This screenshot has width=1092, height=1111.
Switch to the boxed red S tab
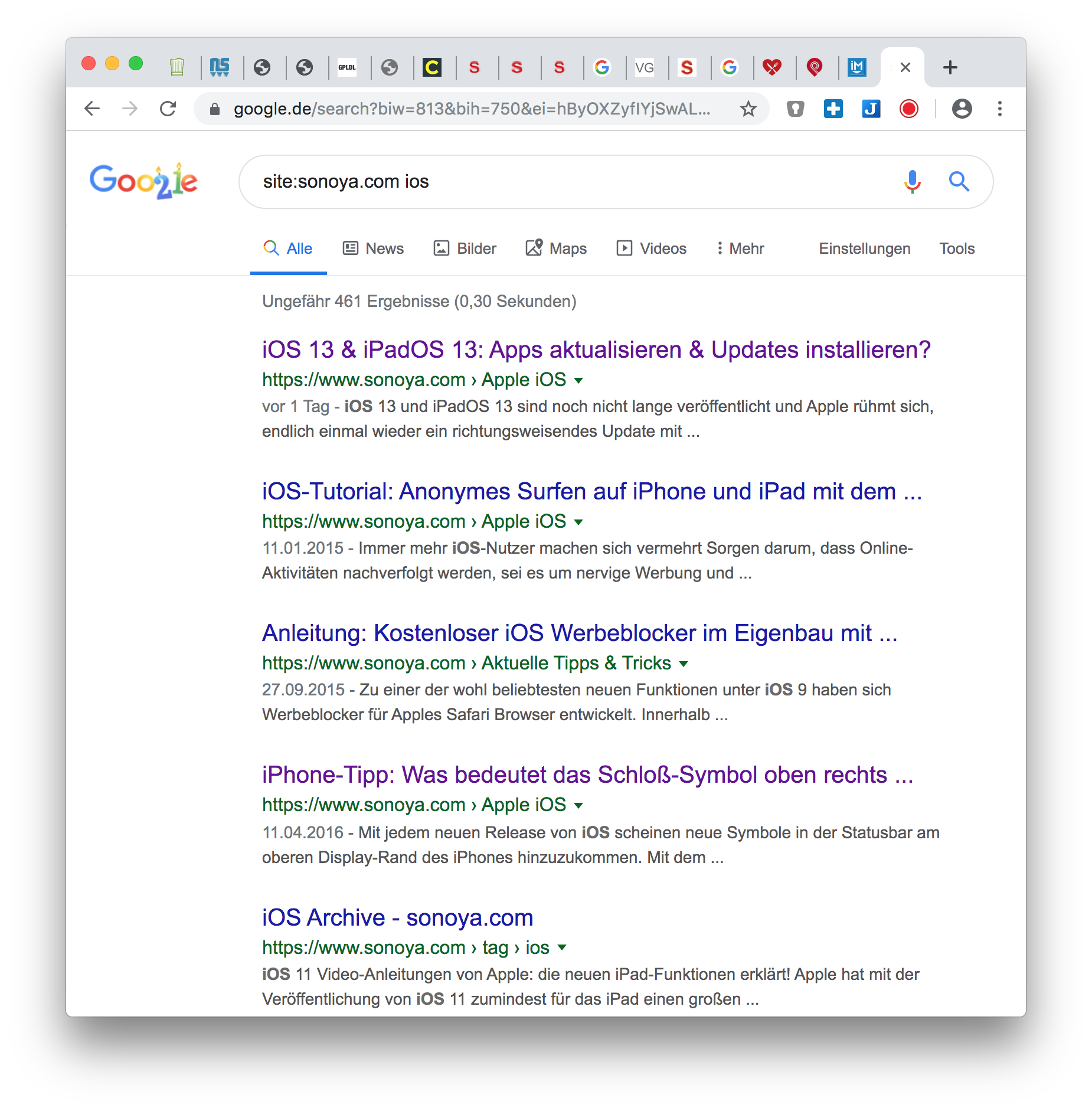(687, 67)
